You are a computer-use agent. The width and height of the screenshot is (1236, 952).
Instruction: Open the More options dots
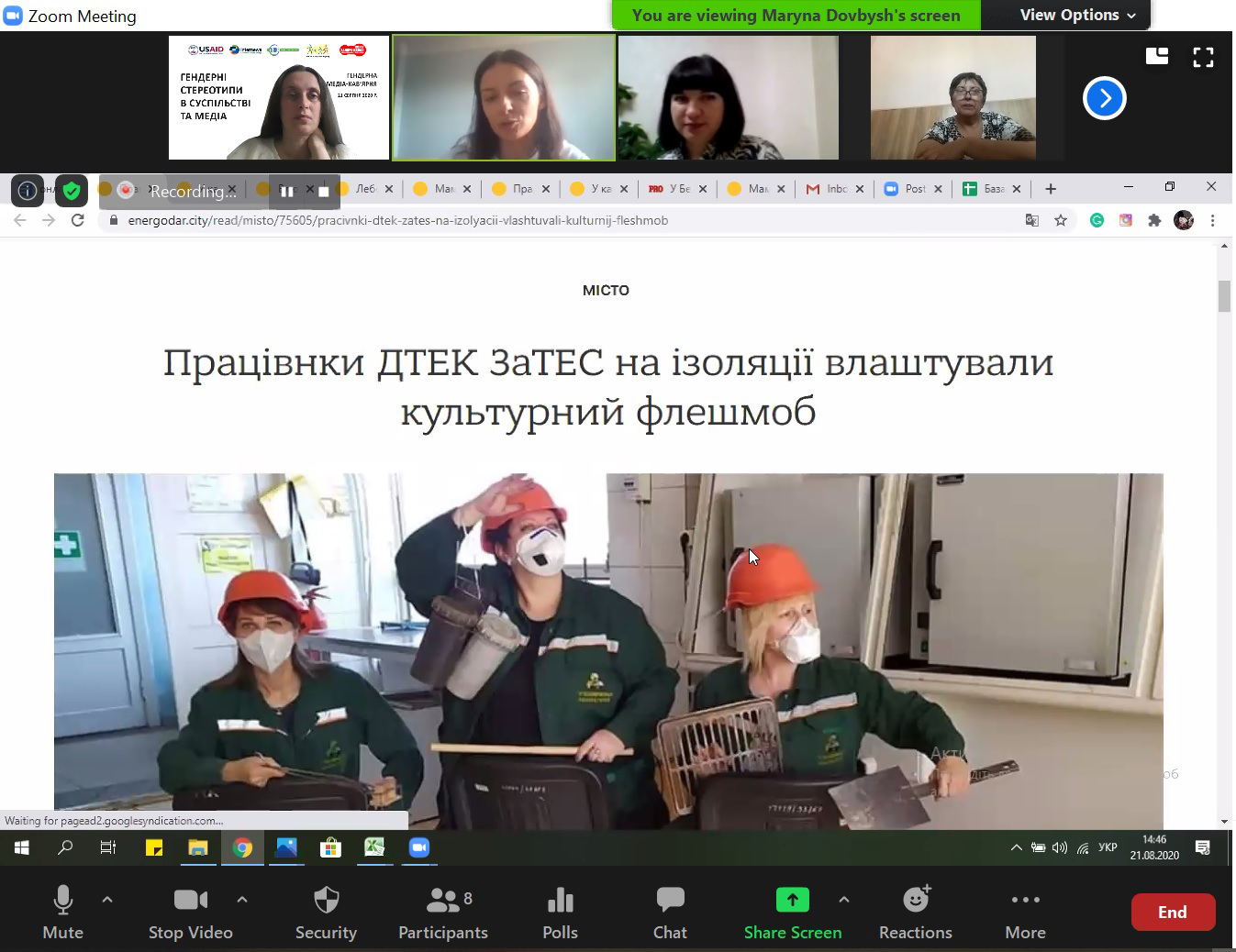click(1025, 913)
